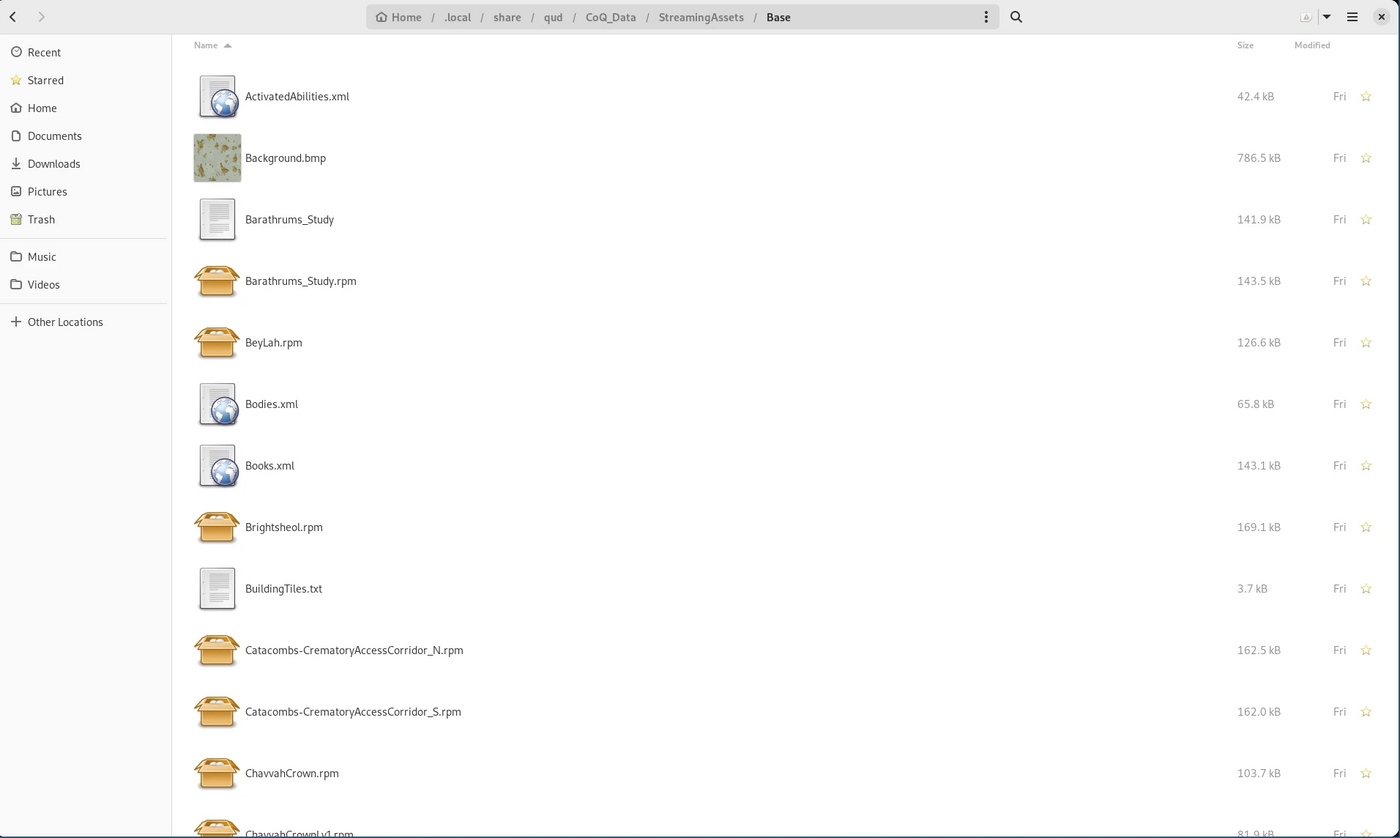Star the ChavvahCrown.rpm file

pyautogui.click(x=1366, y=773)
